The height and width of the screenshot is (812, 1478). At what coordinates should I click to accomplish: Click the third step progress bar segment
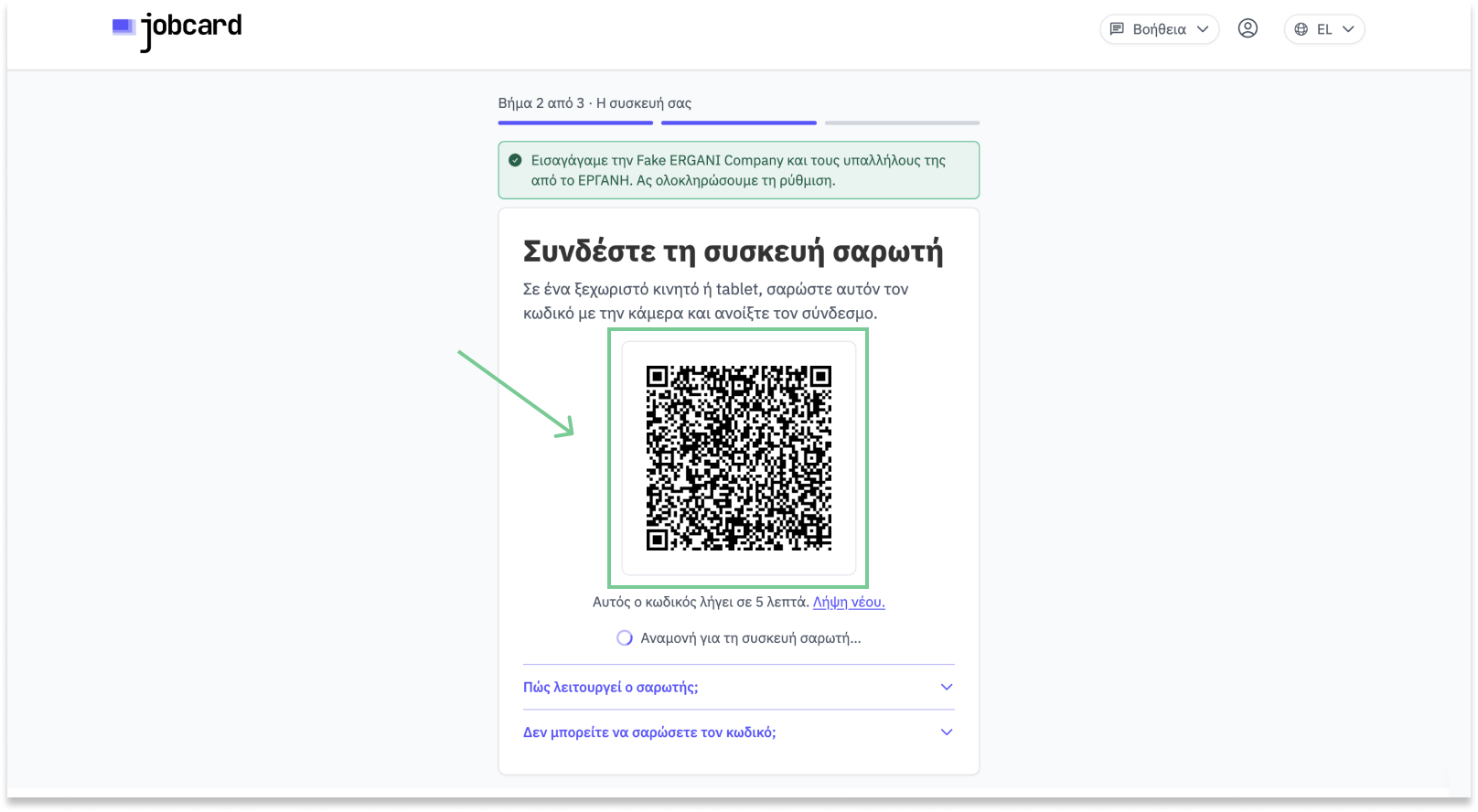902,123
